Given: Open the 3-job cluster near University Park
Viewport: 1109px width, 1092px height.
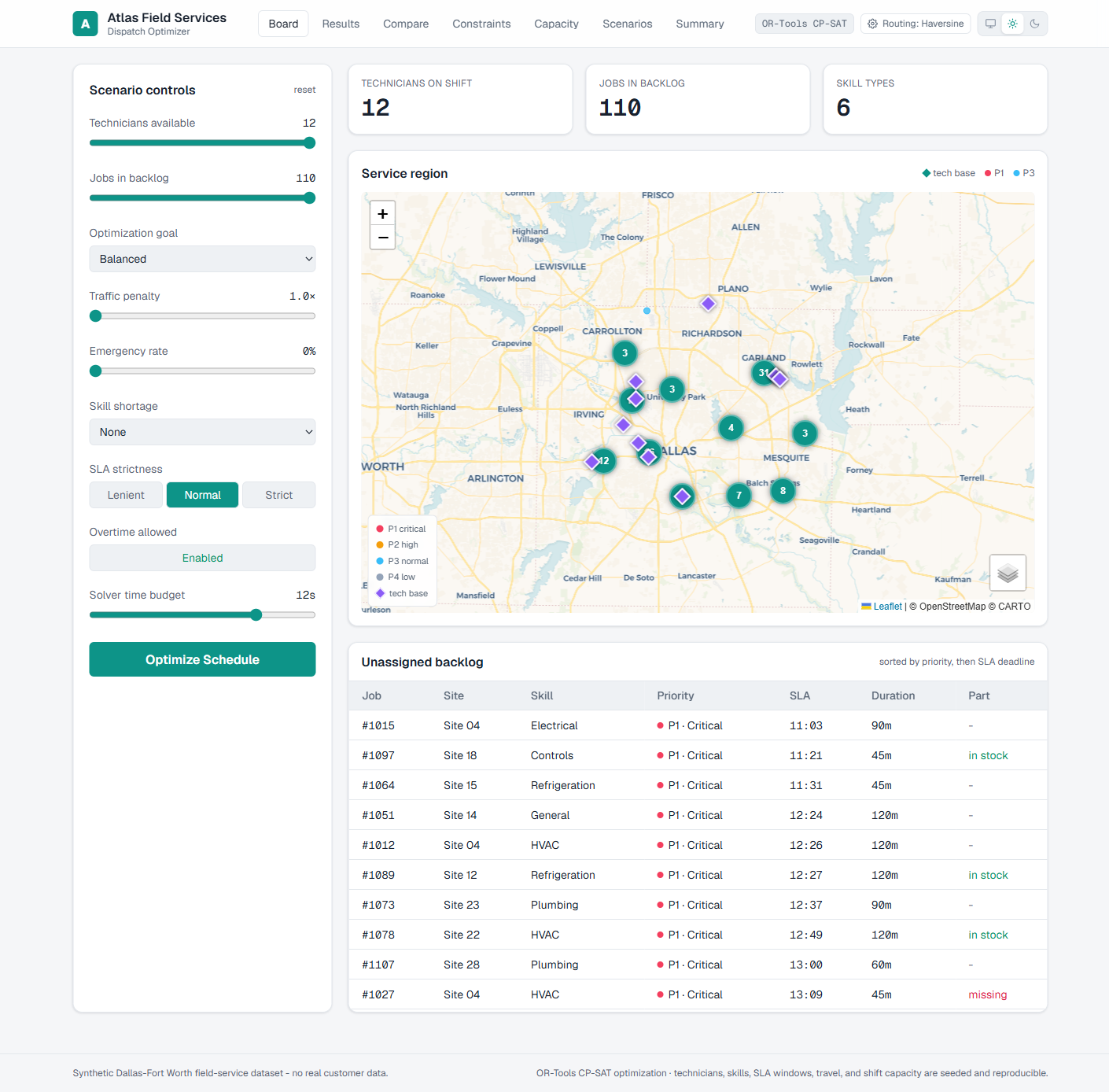Looking at the screenshot, I should click(672, 389).
